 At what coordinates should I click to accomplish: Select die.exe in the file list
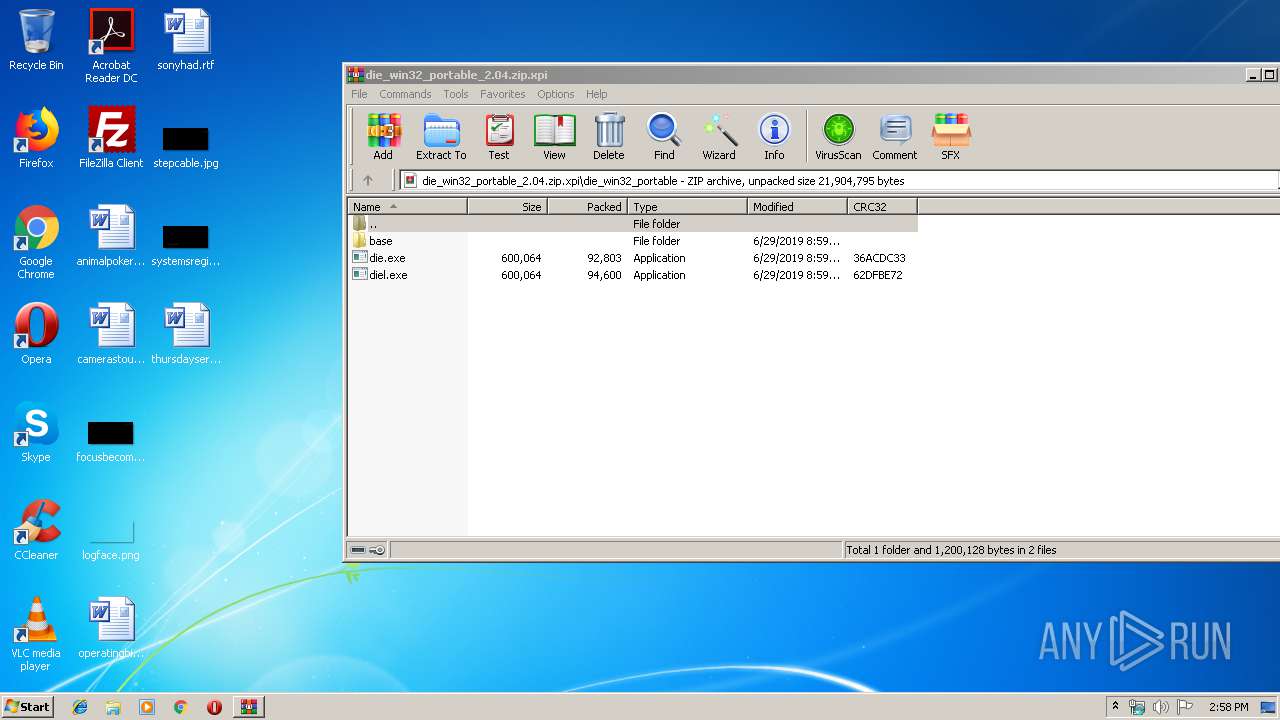click(387, 258)
